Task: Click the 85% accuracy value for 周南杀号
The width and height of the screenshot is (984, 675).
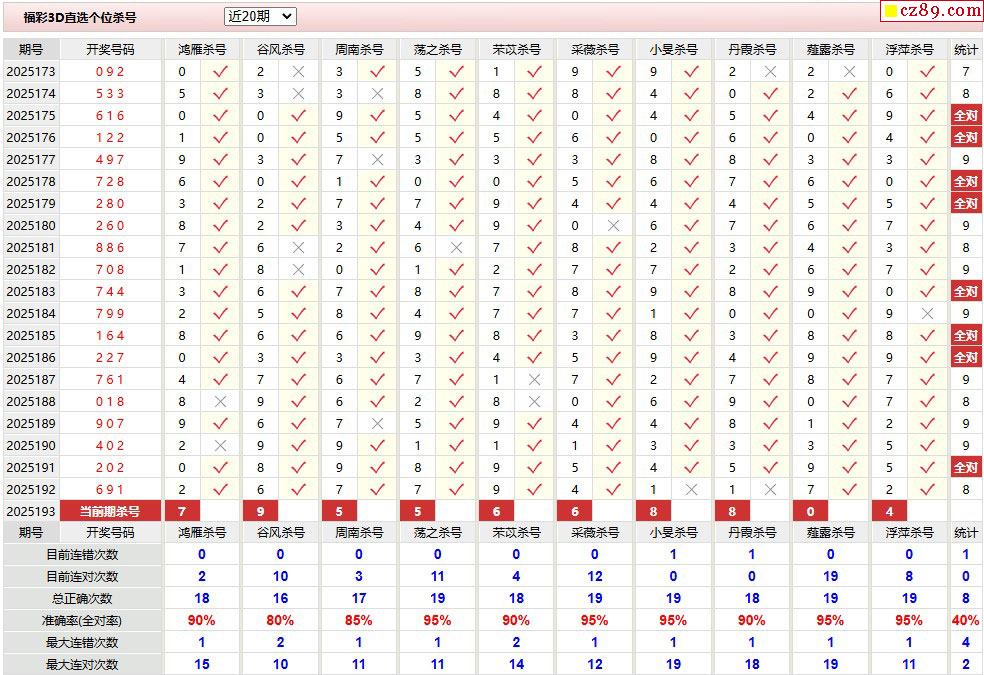Action: (x=358, y=620)
